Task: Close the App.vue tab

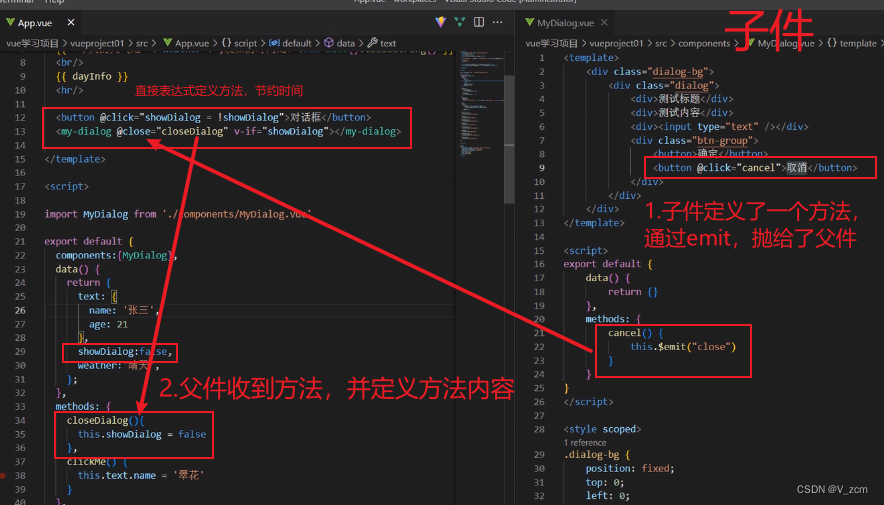Action: coord(70,23)
